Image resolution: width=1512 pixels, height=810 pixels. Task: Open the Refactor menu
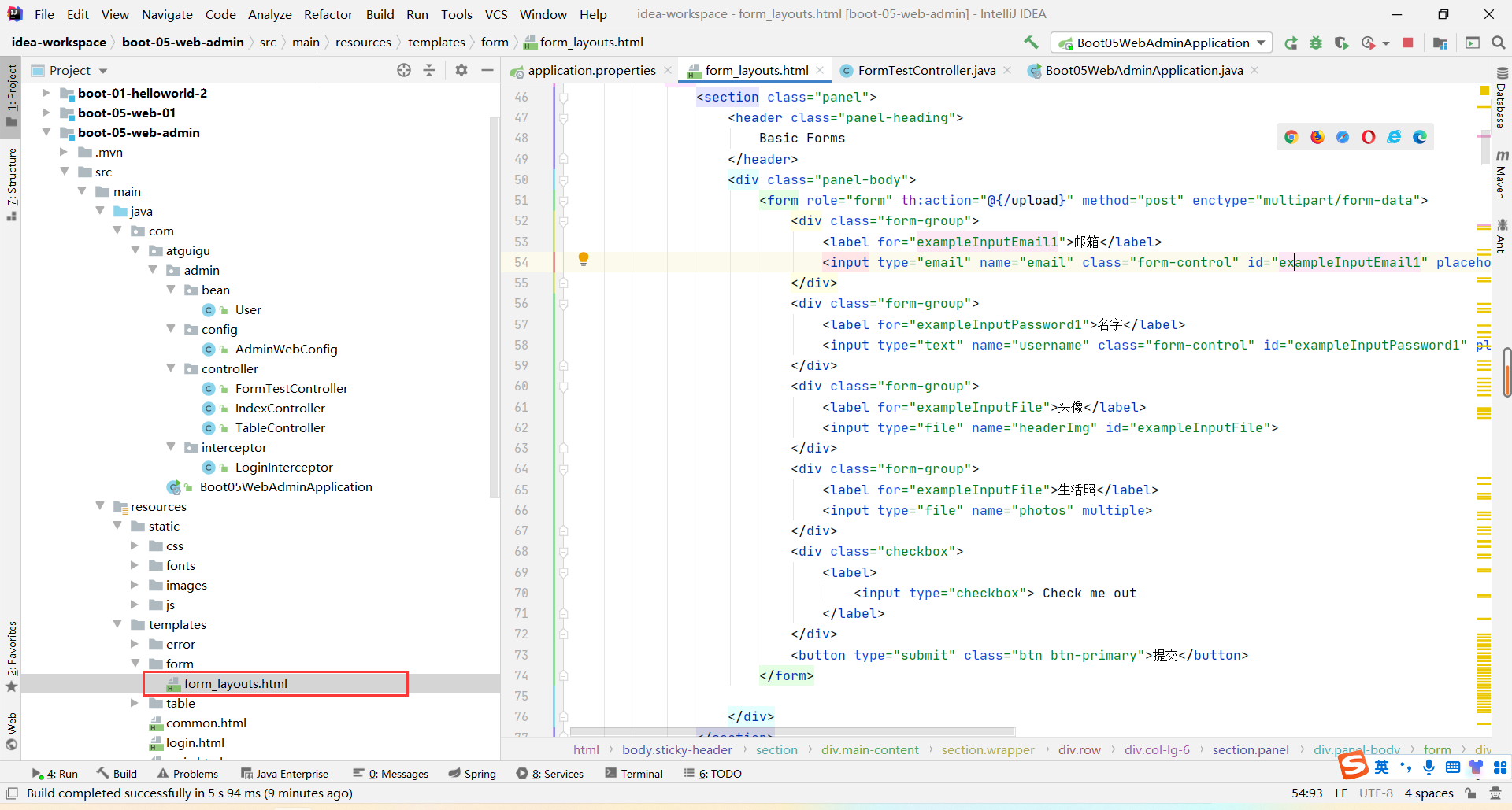[328, 14]
